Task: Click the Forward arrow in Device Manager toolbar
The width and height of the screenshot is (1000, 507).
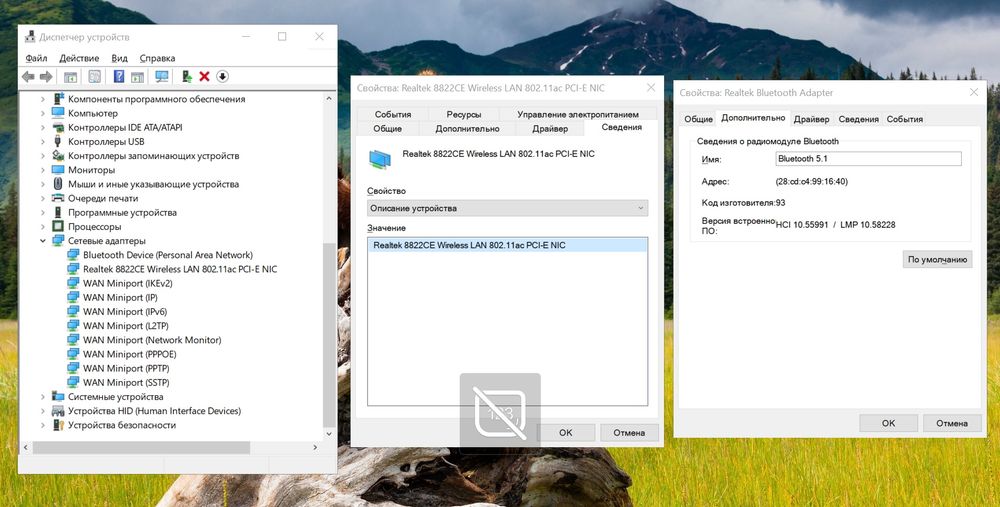Action: tap(46, 77)
